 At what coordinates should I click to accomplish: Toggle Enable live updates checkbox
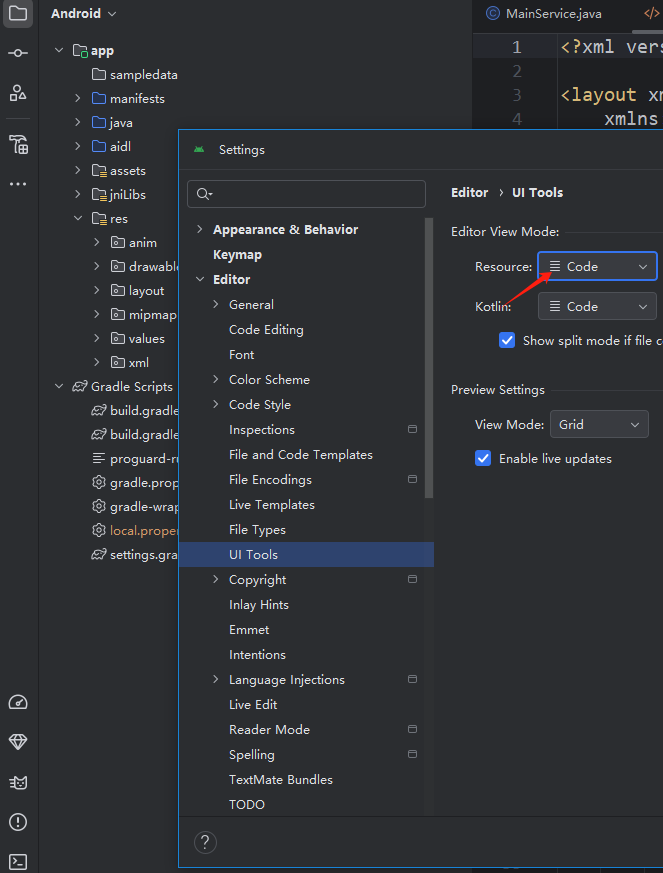pyautogui.click(x=483, y=458)
